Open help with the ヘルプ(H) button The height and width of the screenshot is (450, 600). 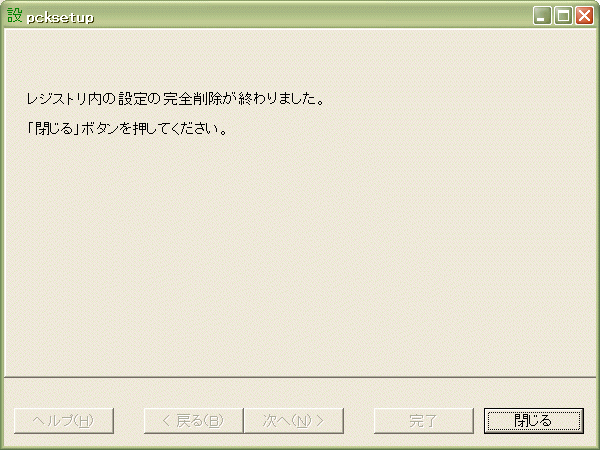click(x=64, y=421)
